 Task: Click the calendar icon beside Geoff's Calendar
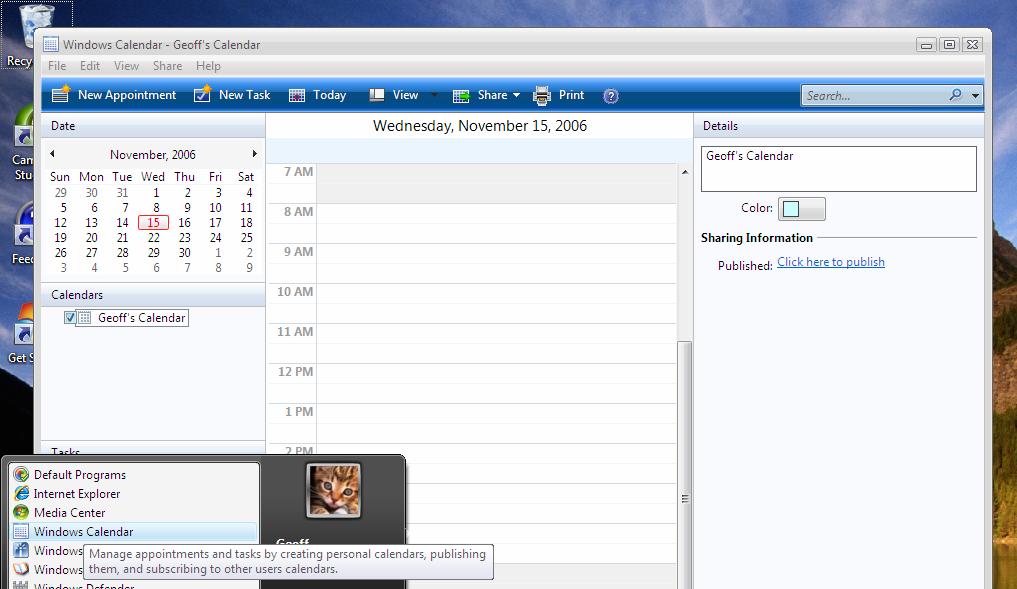84,318
